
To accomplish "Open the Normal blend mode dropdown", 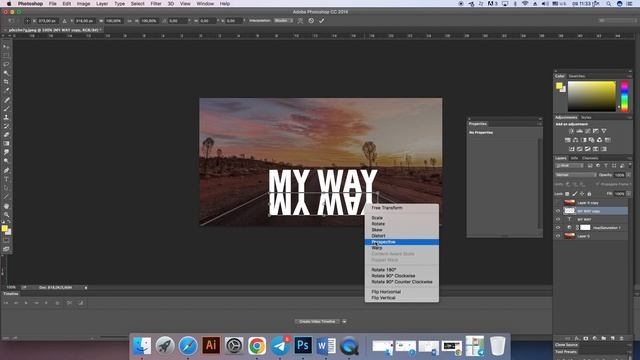I will 576,175.
